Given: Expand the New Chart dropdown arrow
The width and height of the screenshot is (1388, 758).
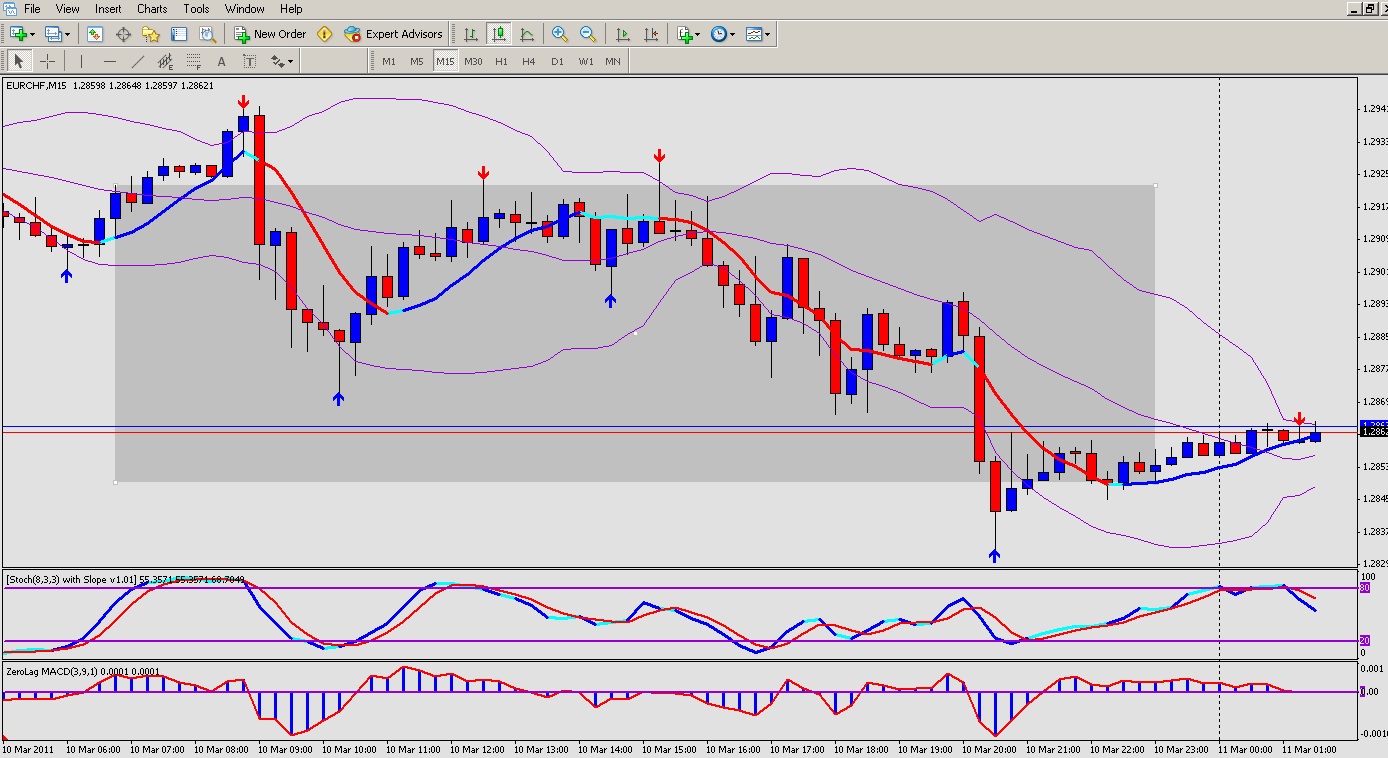Looking at the screenshot, I should [x=33, y=34].
